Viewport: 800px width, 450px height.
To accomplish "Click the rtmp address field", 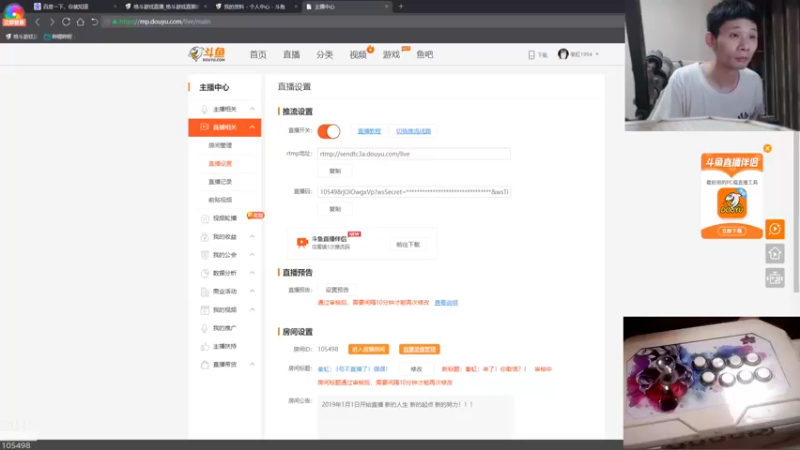I will click(x=414, y=154).
